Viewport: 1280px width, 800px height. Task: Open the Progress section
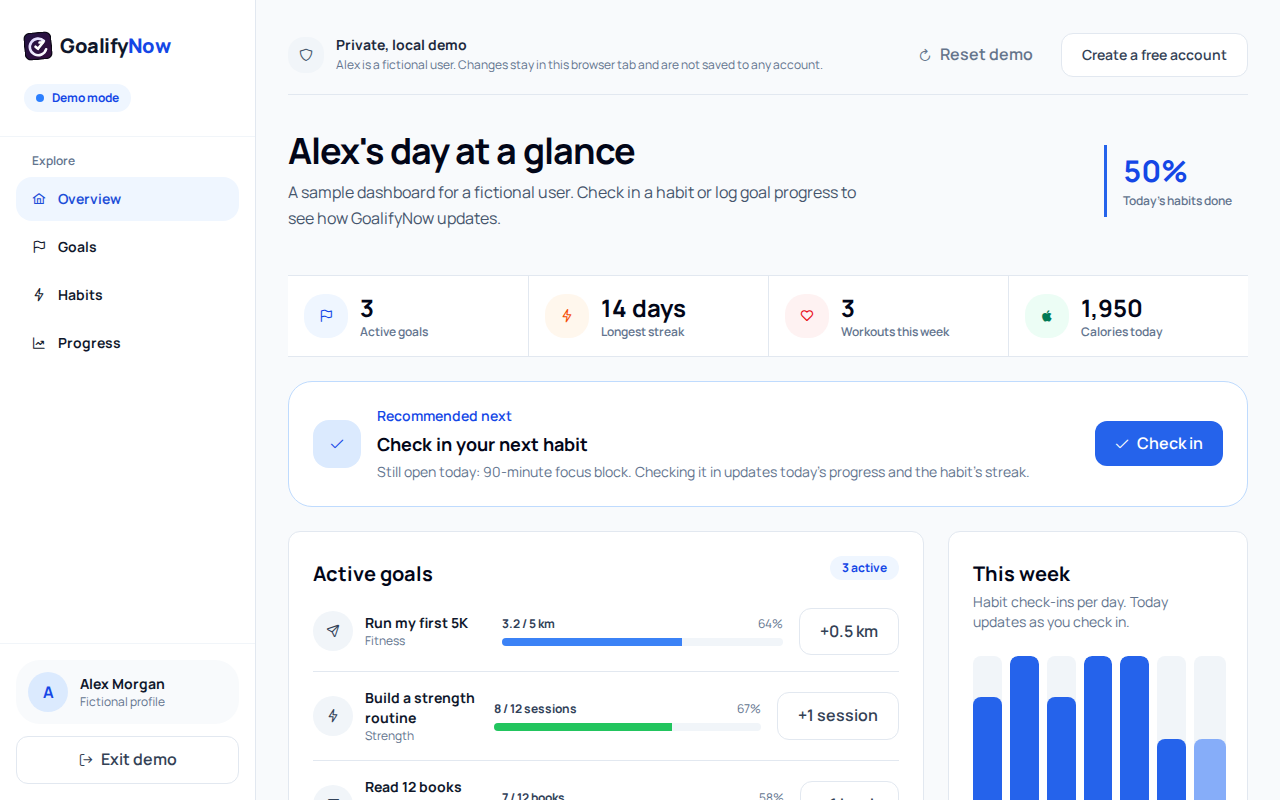(x=127, y=343)
